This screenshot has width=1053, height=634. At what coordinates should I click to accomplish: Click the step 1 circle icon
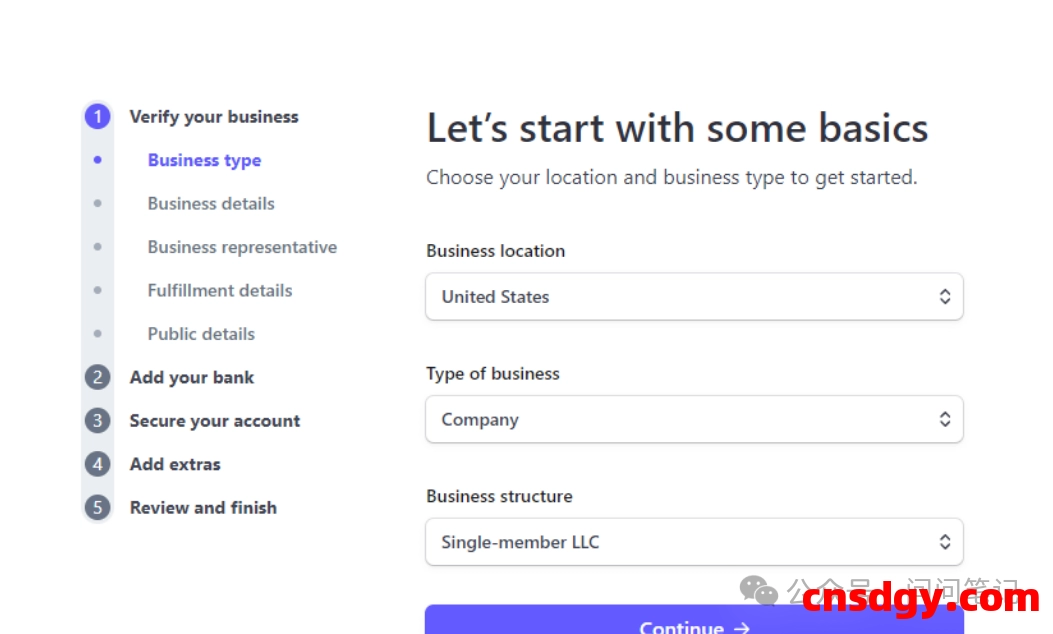tap(97, 116)
